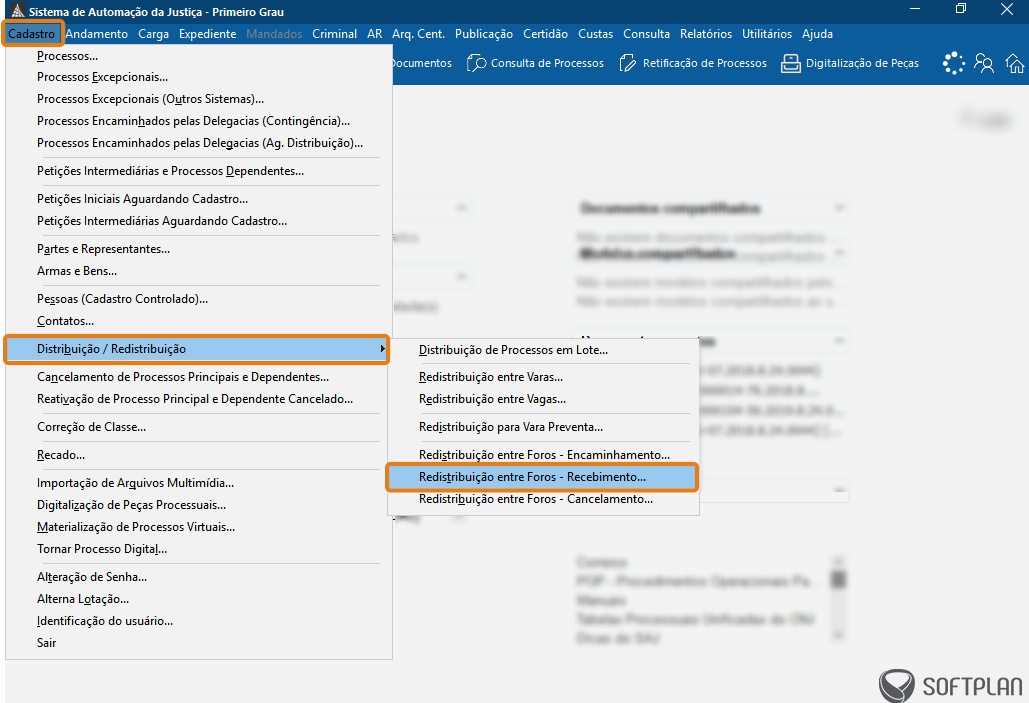Choose Identificação do usuário...

(x=199, y=620)
